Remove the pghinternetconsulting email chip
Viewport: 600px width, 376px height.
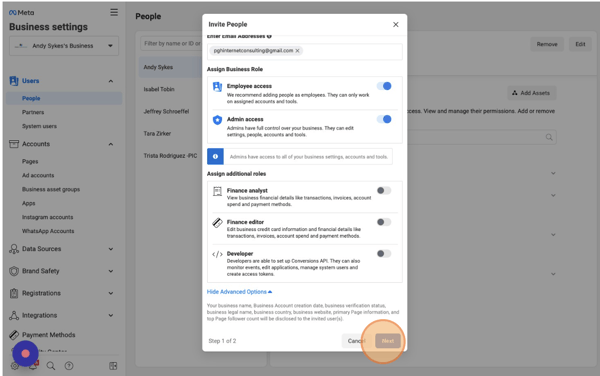[x=297, y=50]
